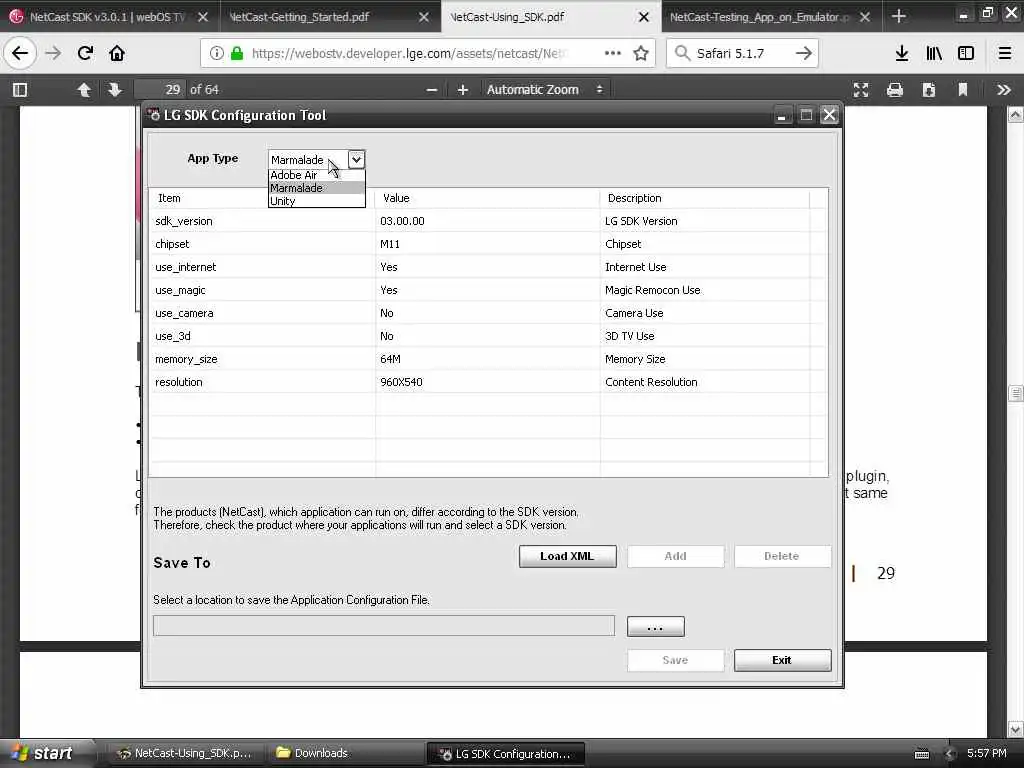The width and height of the screenshot is (1024, 768).
Task: Close the NetCast SDK v3.0.1 tab
Action: pyautogui.click(x=203, y=17)
